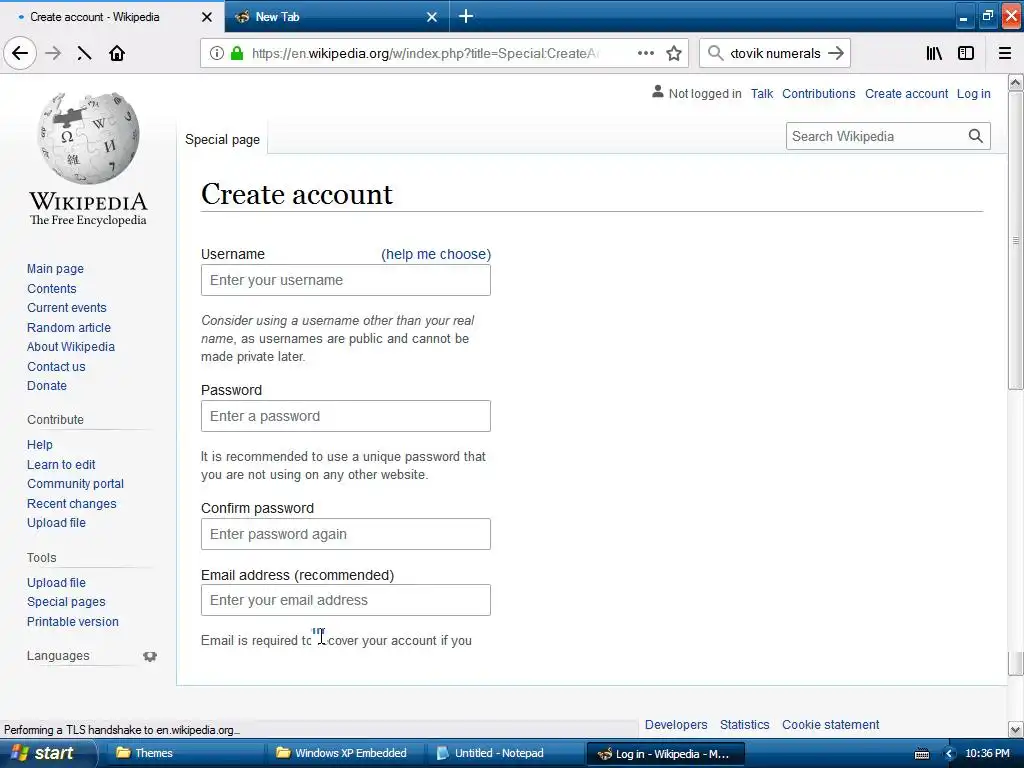
Task: Click the Email address input field
Action: tap(345, 600)
